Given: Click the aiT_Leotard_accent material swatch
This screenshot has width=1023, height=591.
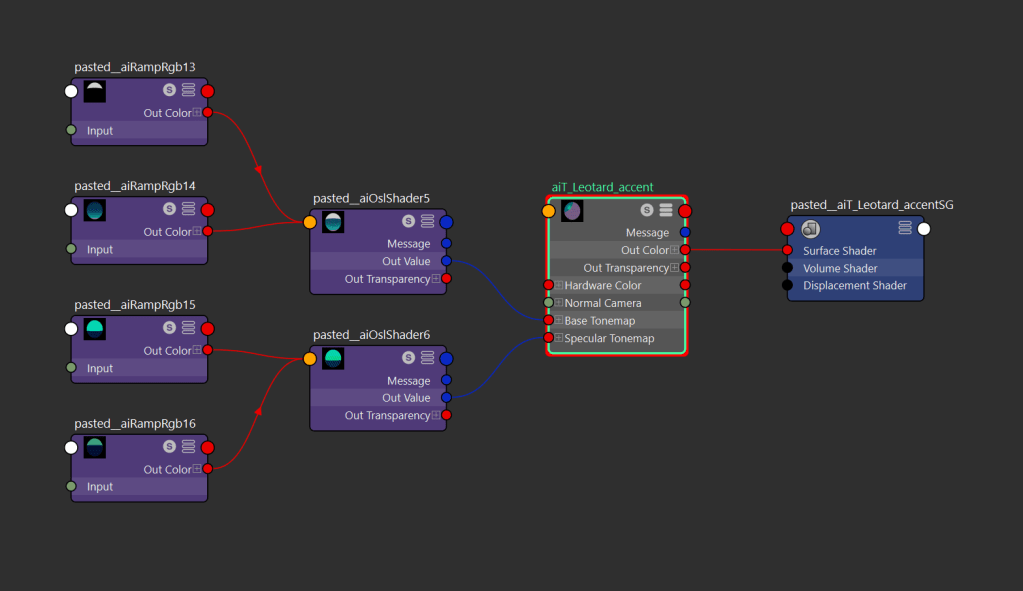Looking at the screenshot, I should (x=572, y=211).
